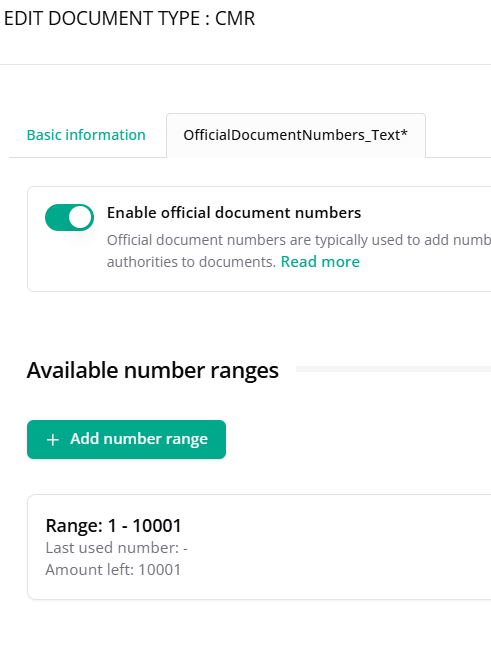Select the OfficialDocumentNumbers_Text tab
491x665 pixels.
click(x=296, y=135)
